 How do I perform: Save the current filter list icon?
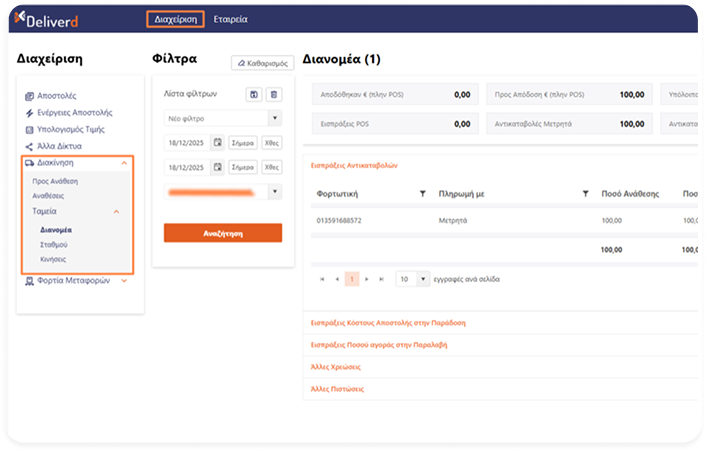click(254, 95)
